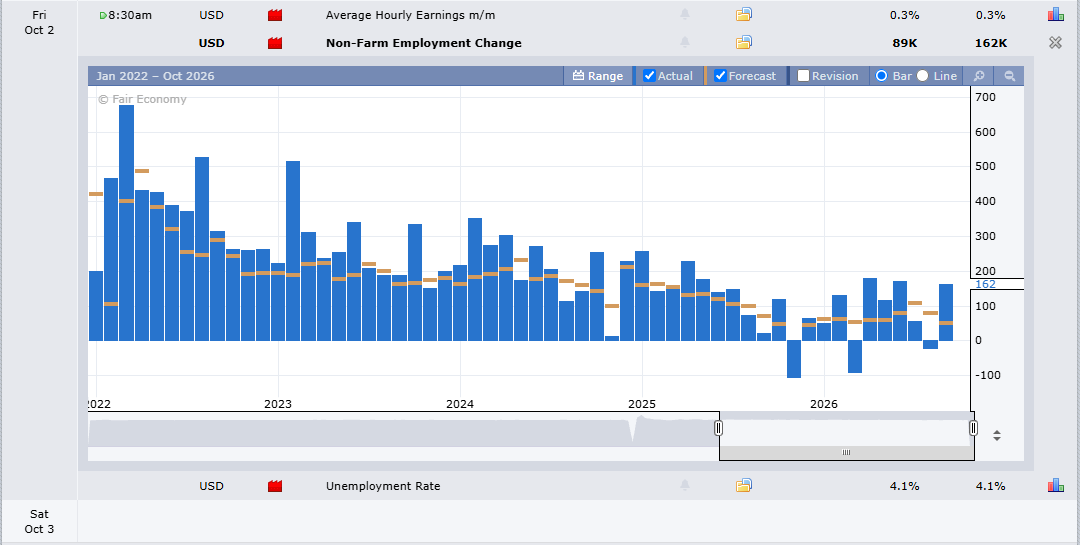1080x545 pixels.
Task: Click the 8:30am event time
Action: tap(129, 14)
